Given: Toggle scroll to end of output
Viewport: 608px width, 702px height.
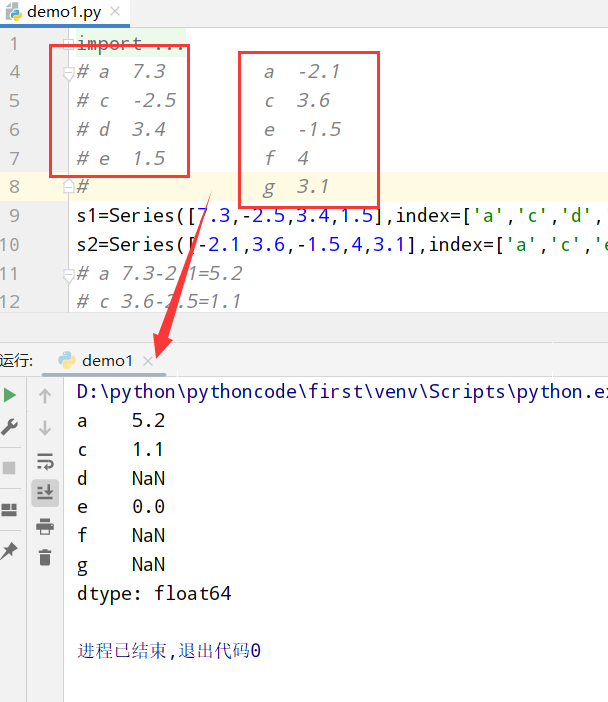Looking at the screenshot, I should 45,493.
